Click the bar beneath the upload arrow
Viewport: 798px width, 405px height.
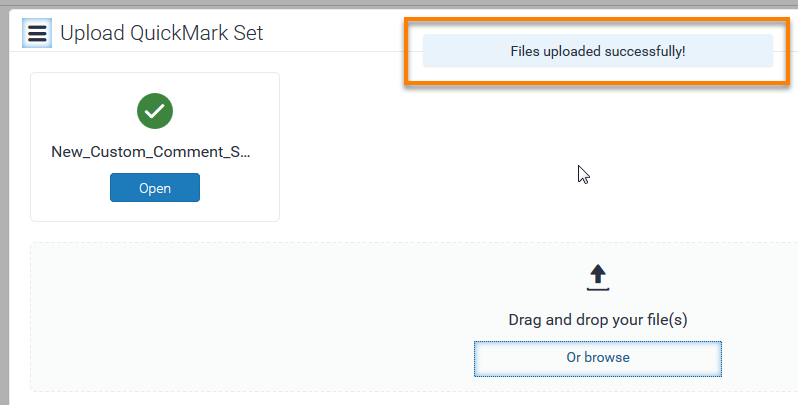pyautogui.click(x=597, y=289)
